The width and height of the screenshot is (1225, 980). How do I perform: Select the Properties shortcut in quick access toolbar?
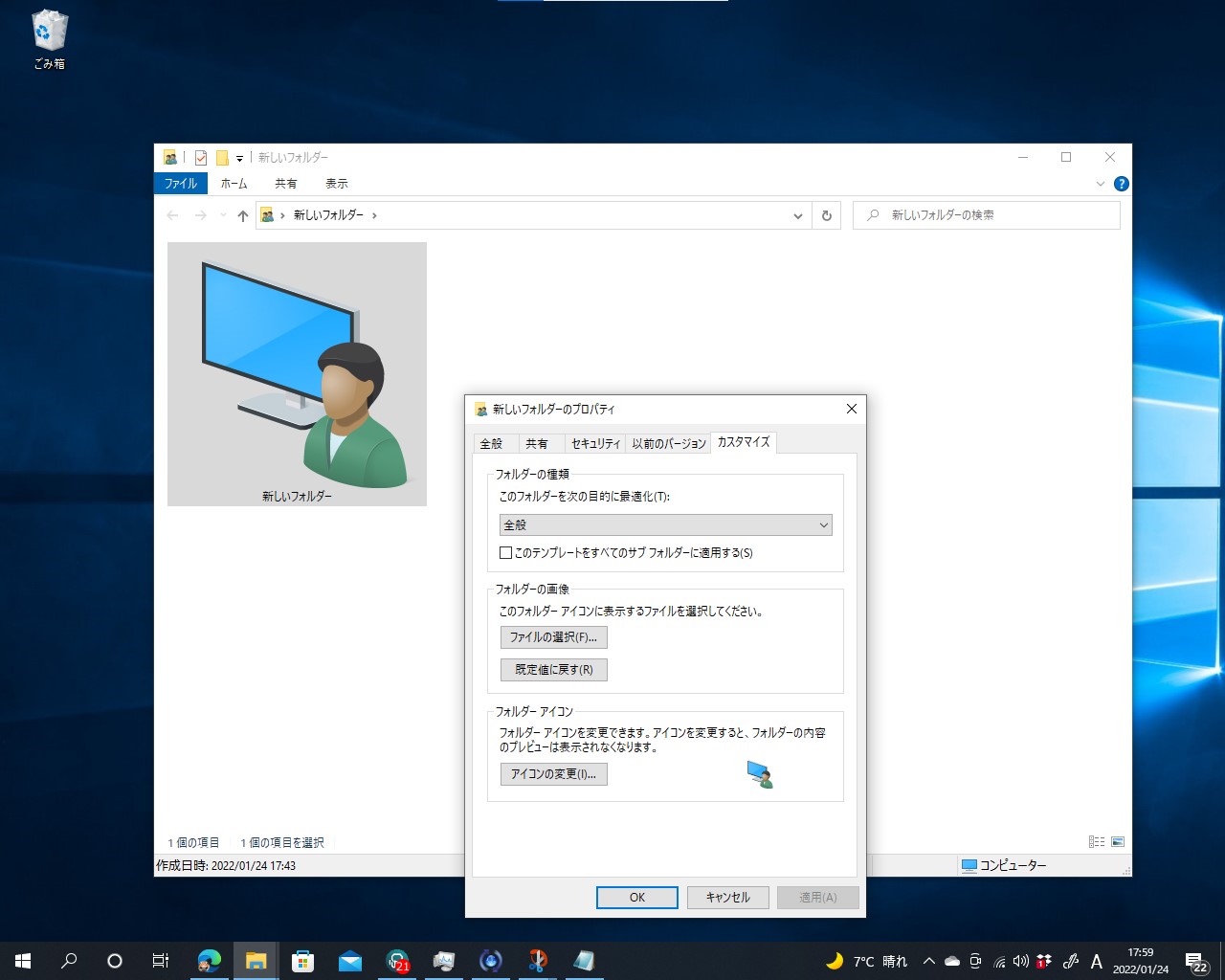tap(201, 157)
